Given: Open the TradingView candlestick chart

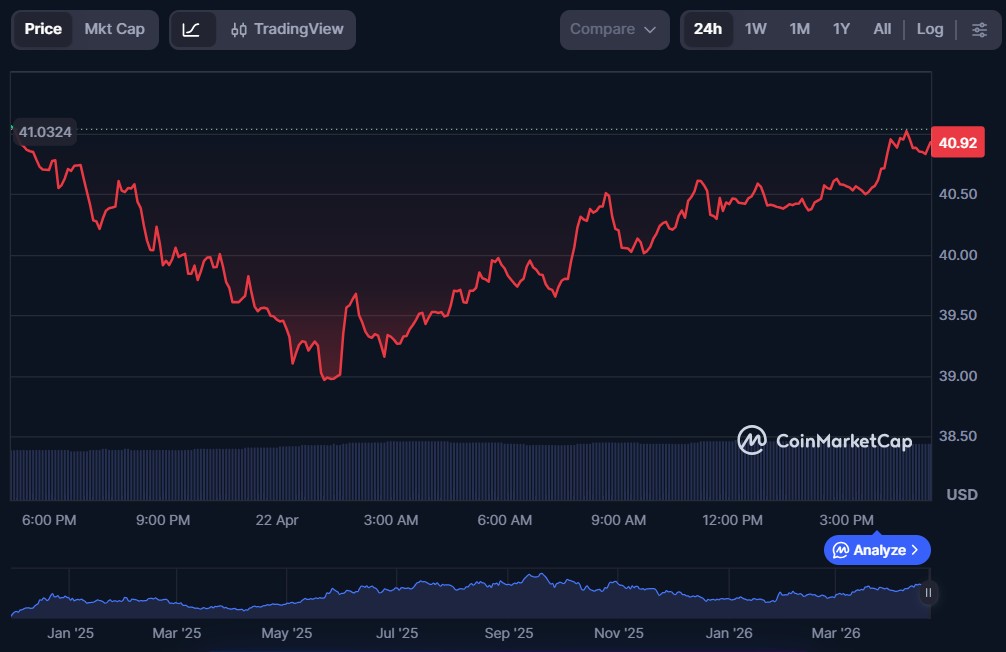Looking at the screenshot, I should click(x=286, y=29).
